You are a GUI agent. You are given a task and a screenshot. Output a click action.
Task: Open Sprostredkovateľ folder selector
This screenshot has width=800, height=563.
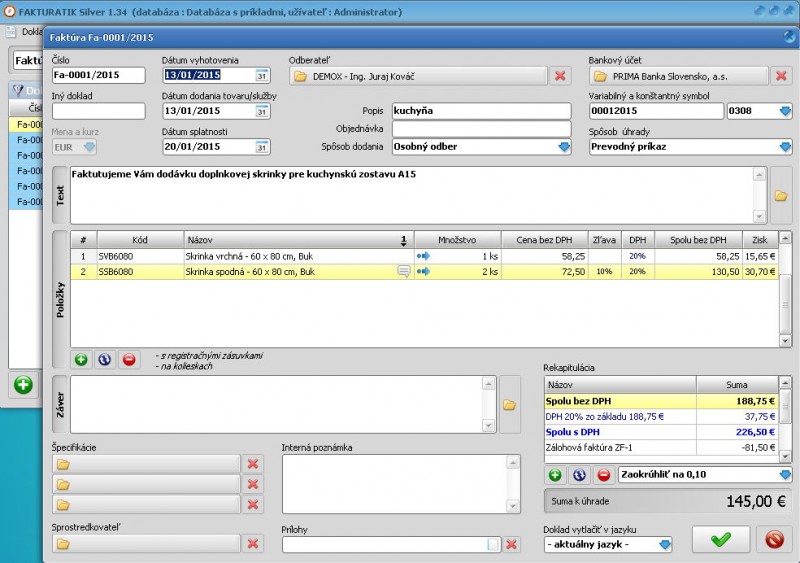point(146,544)
